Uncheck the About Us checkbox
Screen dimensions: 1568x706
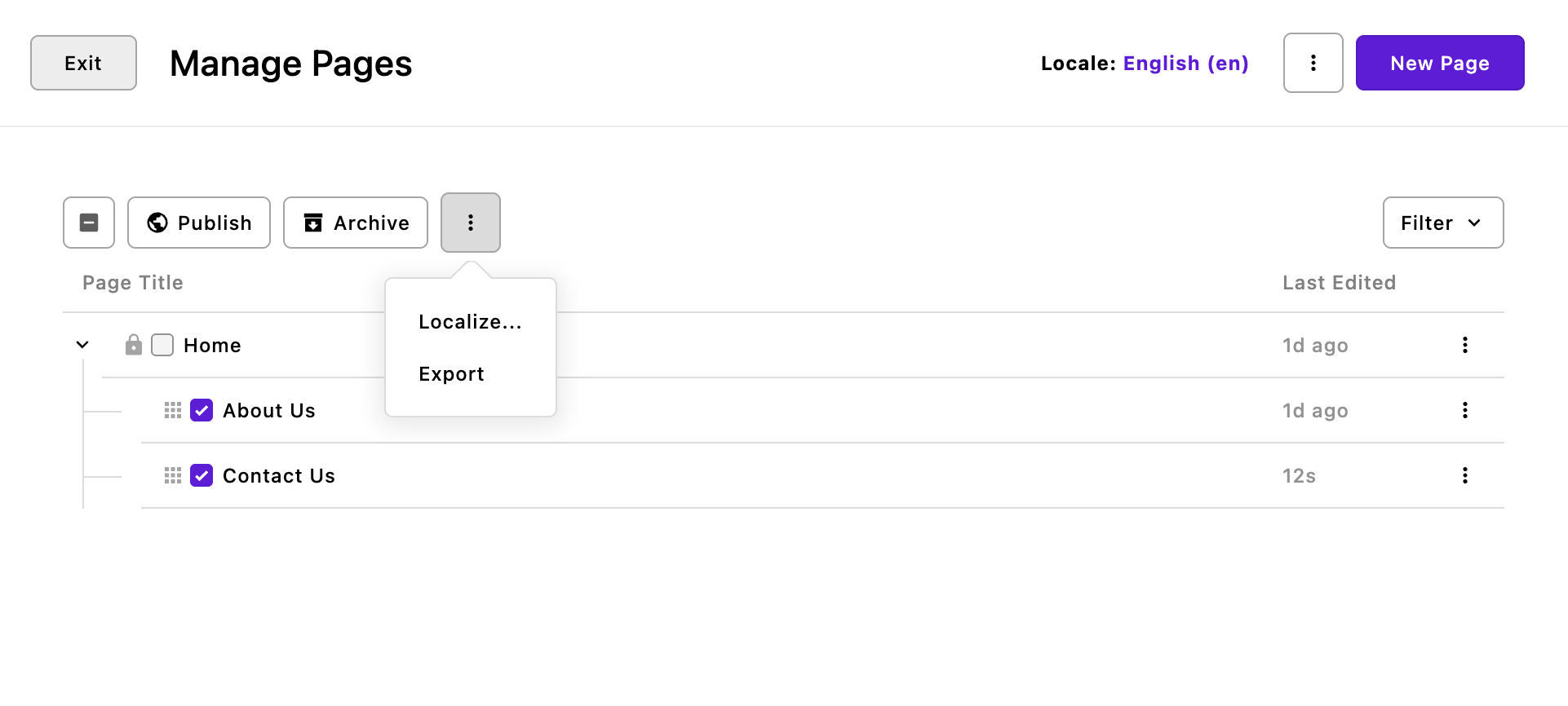coord(202,410)
